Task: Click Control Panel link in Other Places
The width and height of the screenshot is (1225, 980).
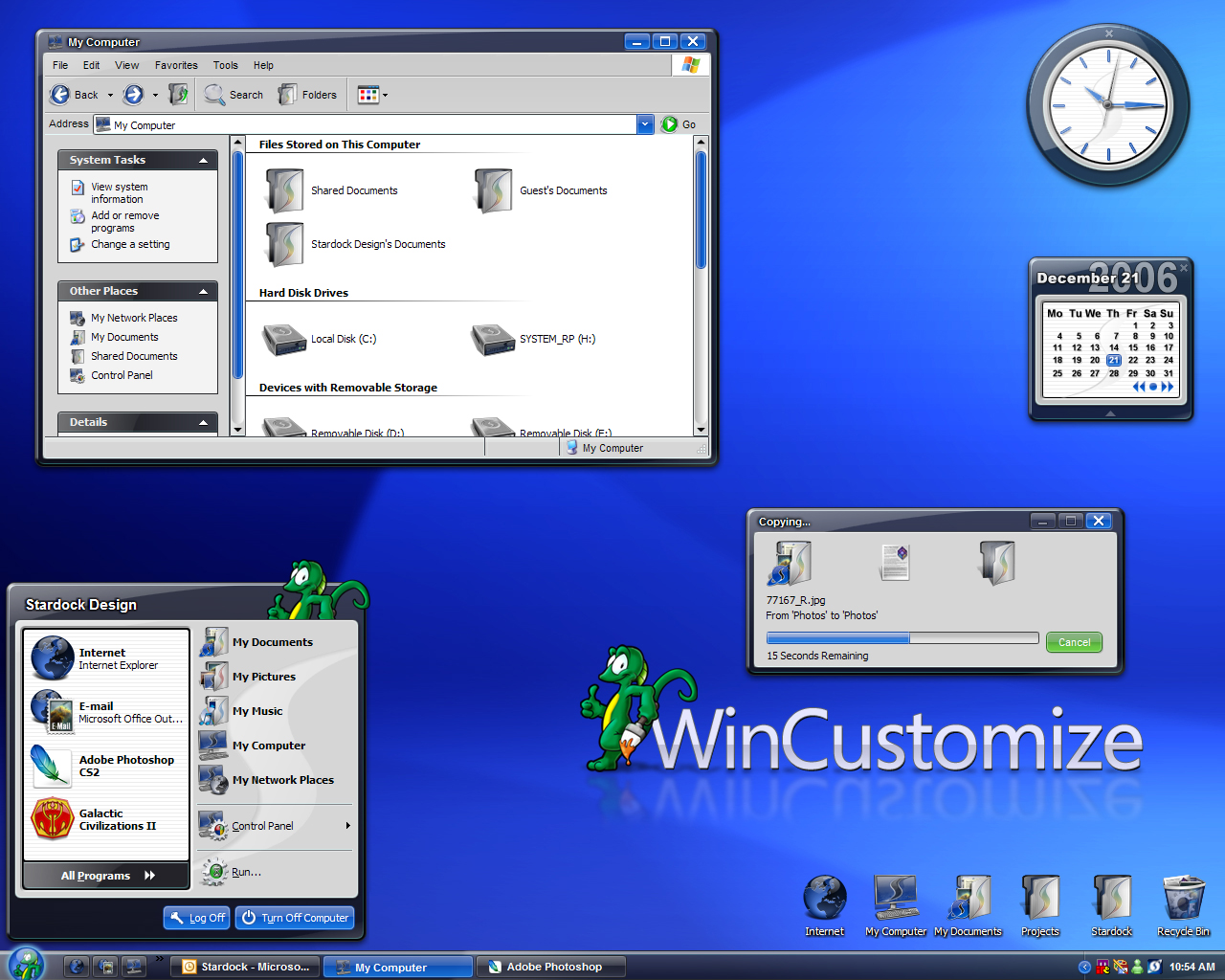Action: 122,375
